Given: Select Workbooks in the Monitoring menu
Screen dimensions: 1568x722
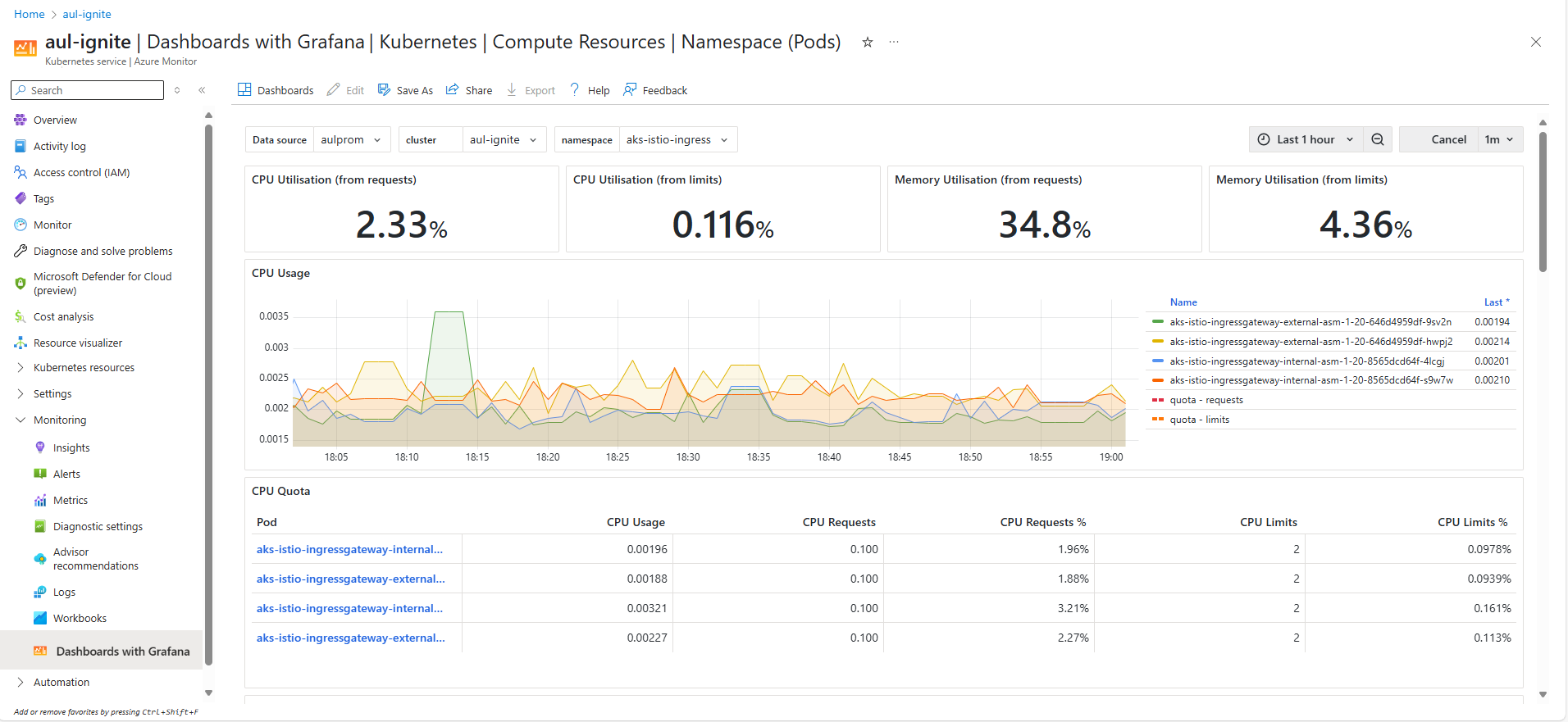Looking at the screenshot, I should [80, 619].
